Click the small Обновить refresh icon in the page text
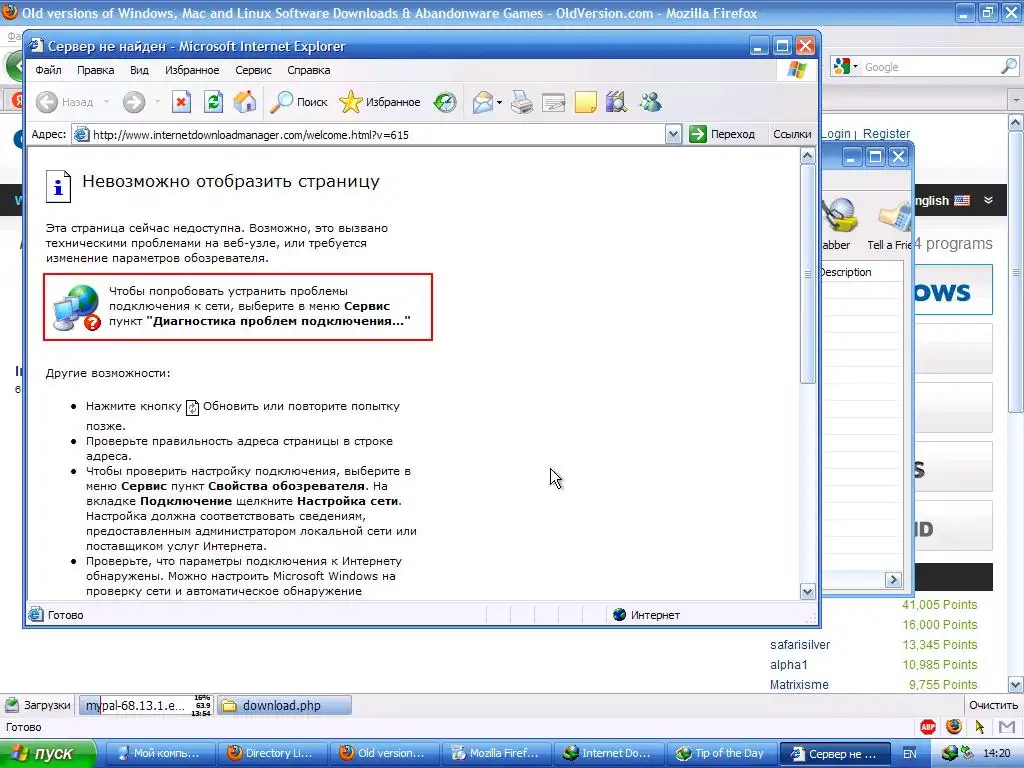Viewport: 1024px width, 768px height. click(192, 408)
